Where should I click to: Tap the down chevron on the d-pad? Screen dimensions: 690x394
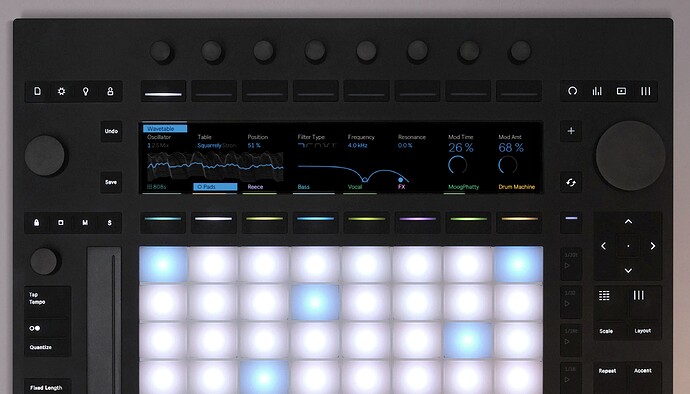tap(628, 270)
